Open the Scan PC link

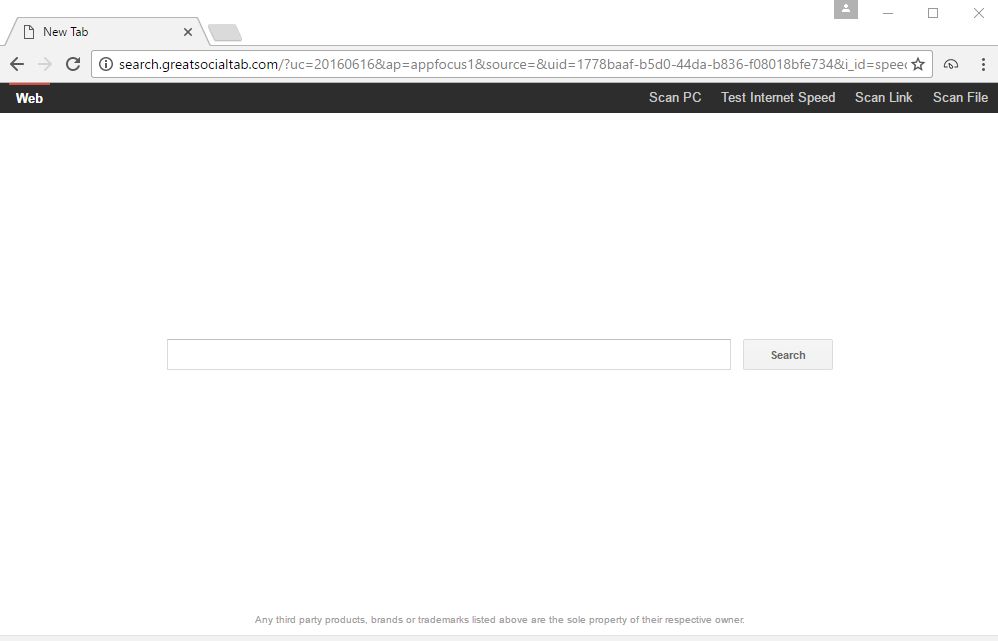tap(674, 97)
